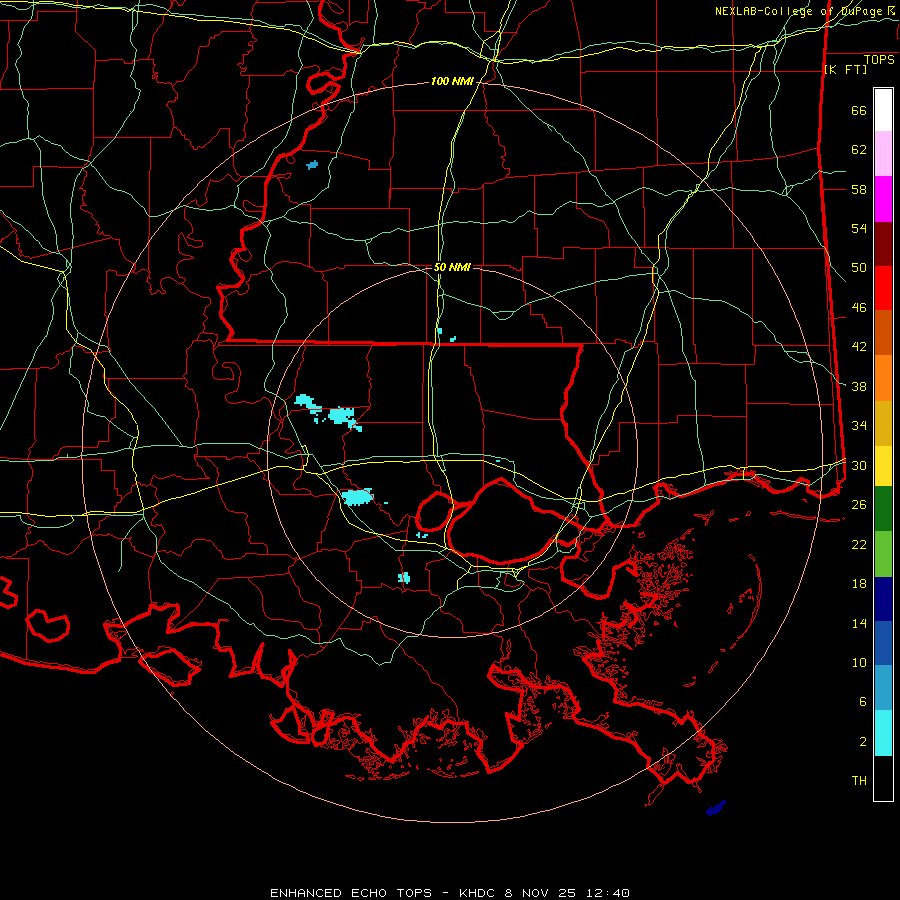Screen dimensions: 900x900
Task: Click the 58 value on the legend
Action: (x=859, y=189)
